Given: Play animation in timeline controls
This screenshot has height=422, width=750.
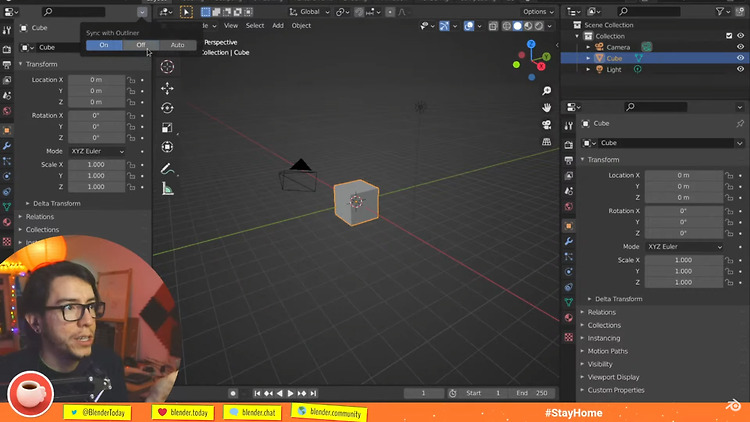Looking at the screenshot, I should 290,393.
